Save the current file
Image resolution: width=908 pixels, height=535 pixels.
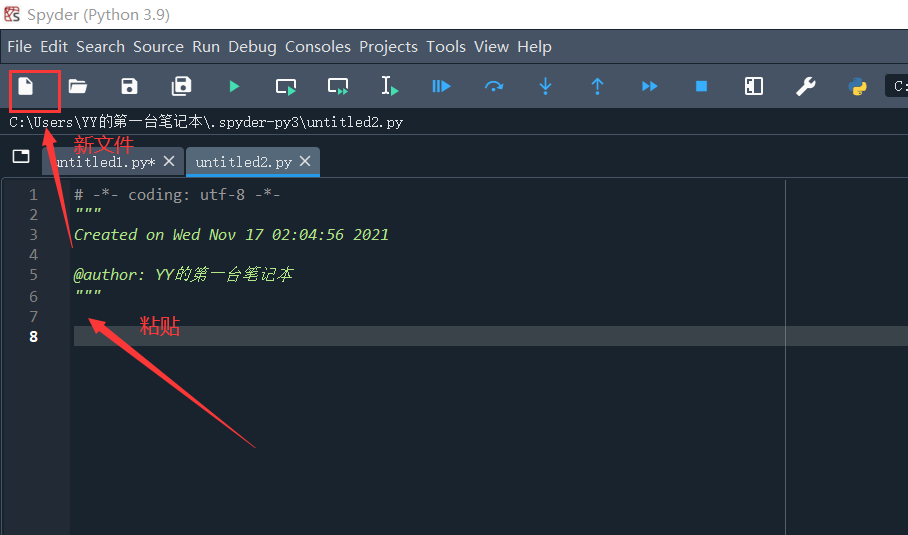[129, 86]
